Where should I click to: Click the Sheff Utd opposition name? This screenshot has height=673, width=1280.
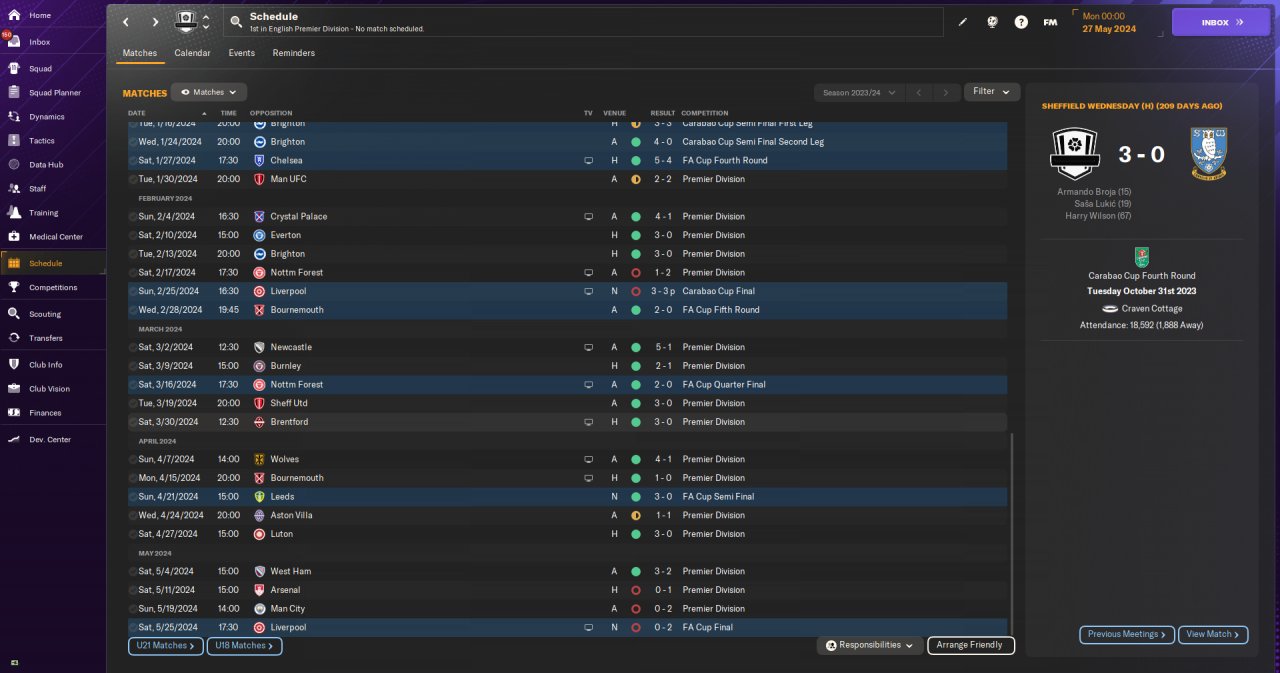(289, 403)
